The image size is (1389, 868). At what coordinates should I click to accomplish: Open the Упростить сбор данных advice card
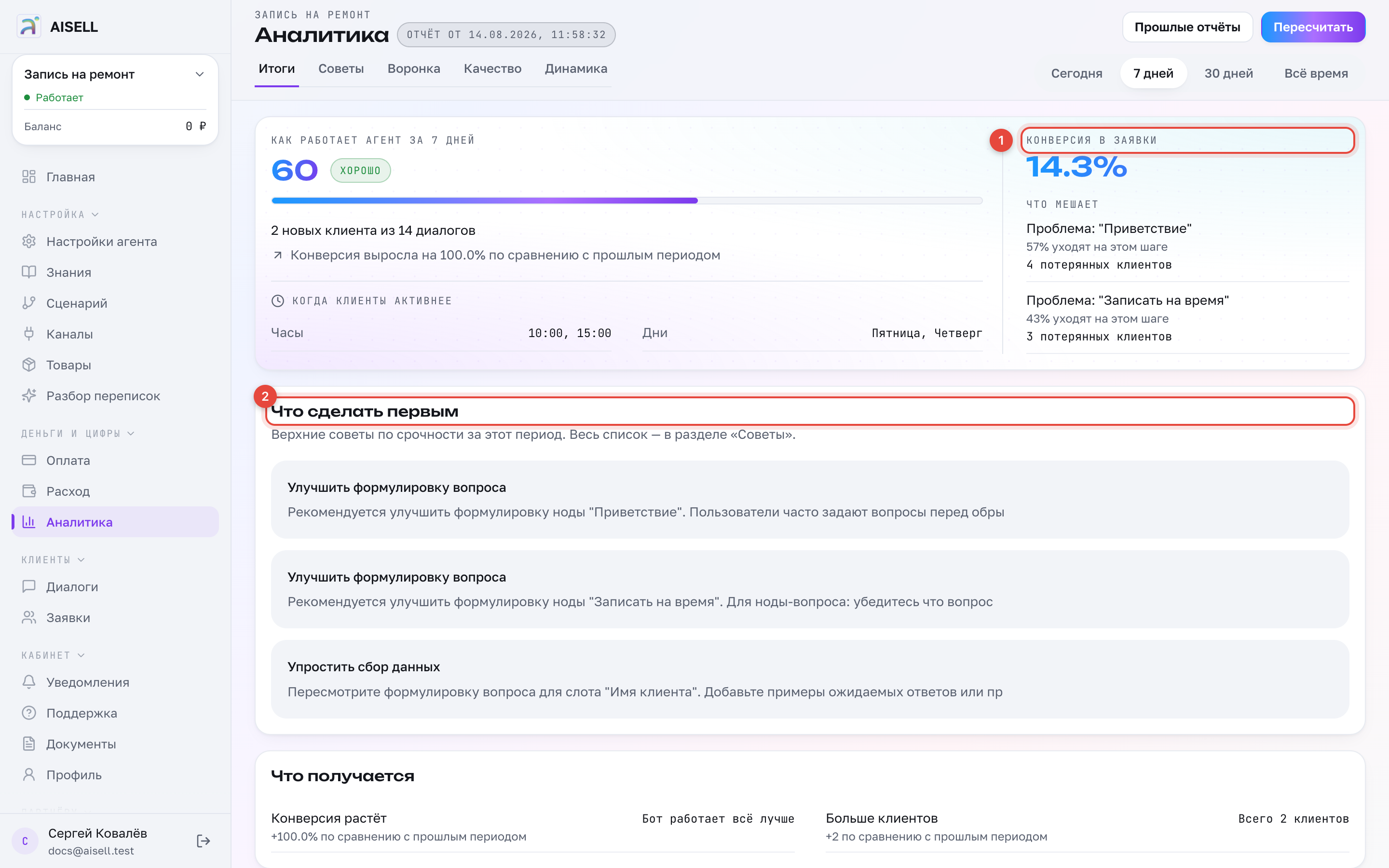click(x=809, y=679)
